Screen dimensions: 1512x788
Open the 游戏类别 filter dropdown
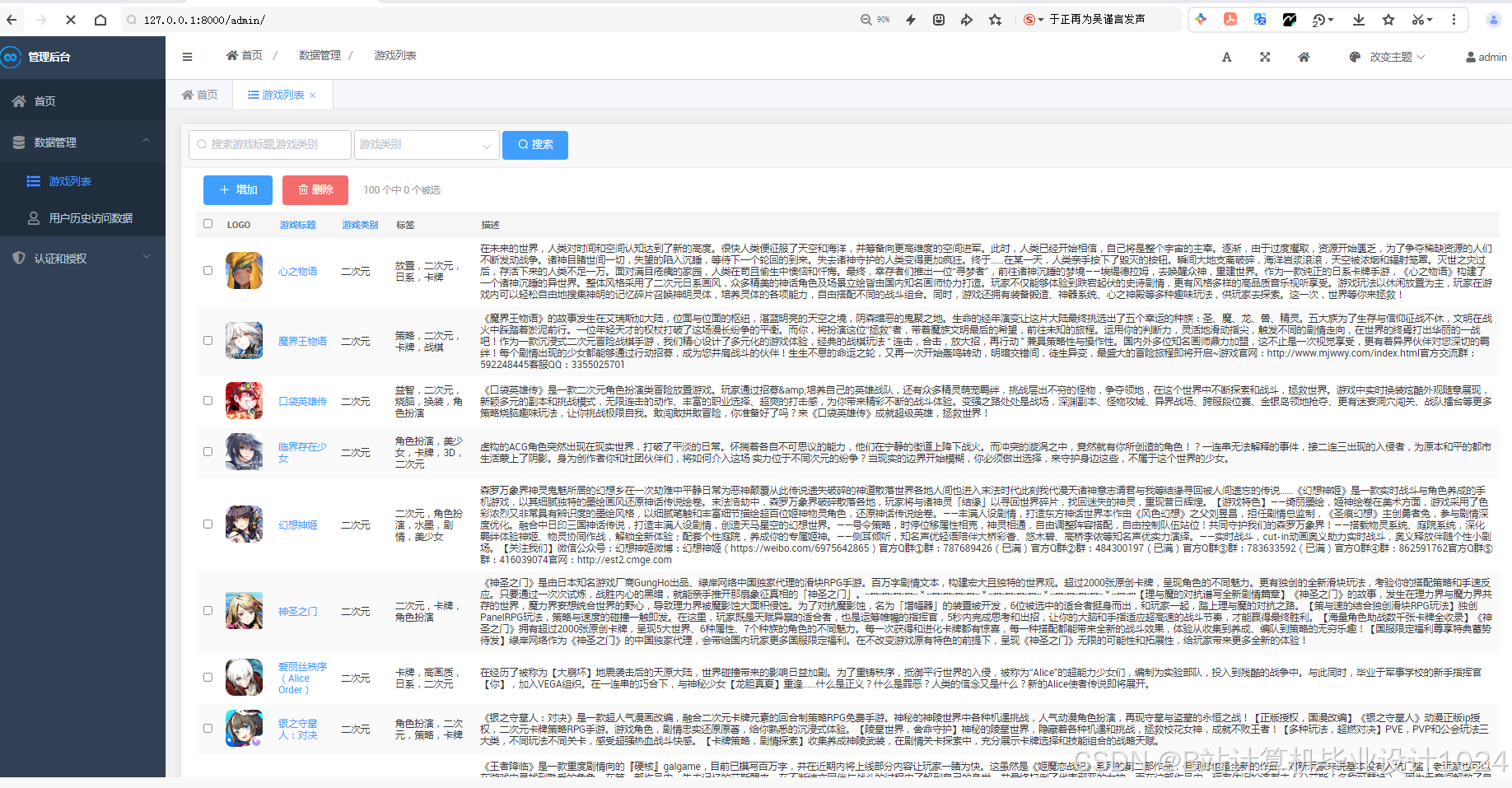point(426,145)
